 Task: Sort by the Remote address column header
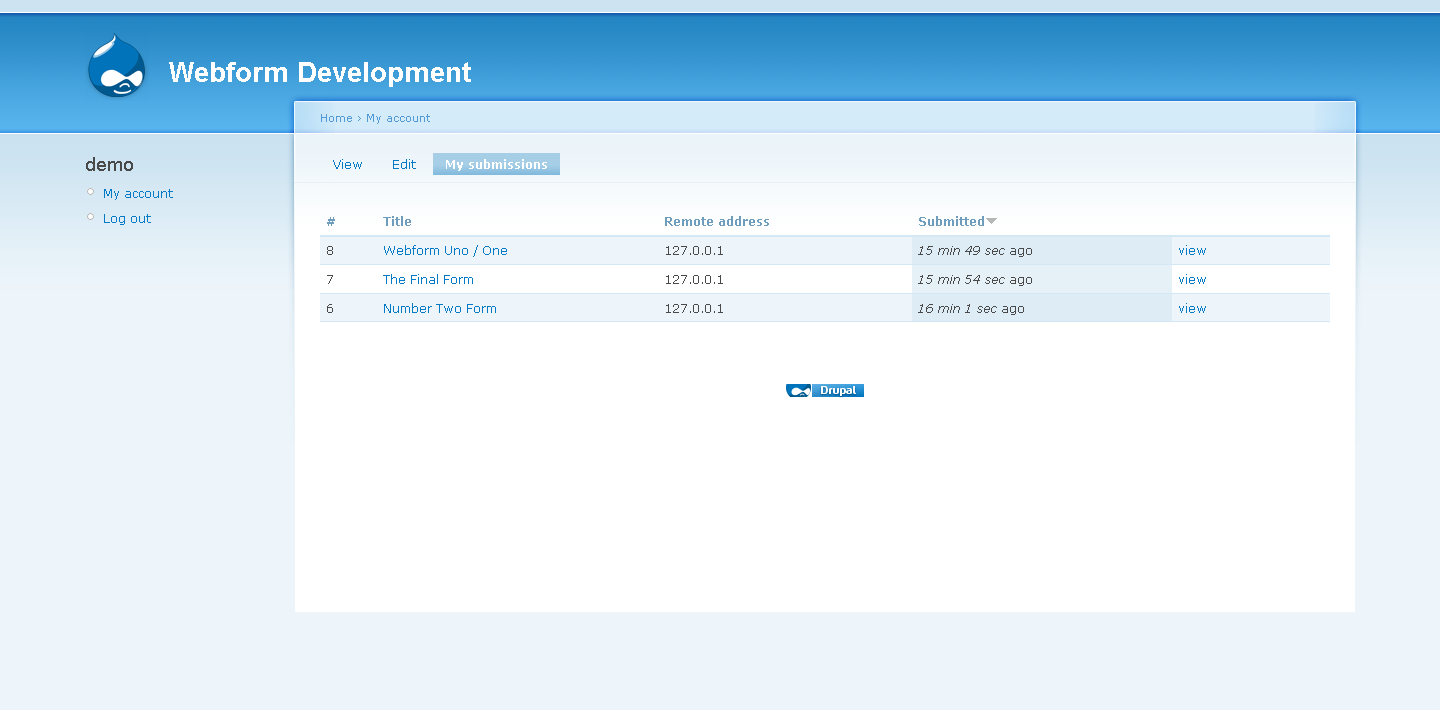716,222
